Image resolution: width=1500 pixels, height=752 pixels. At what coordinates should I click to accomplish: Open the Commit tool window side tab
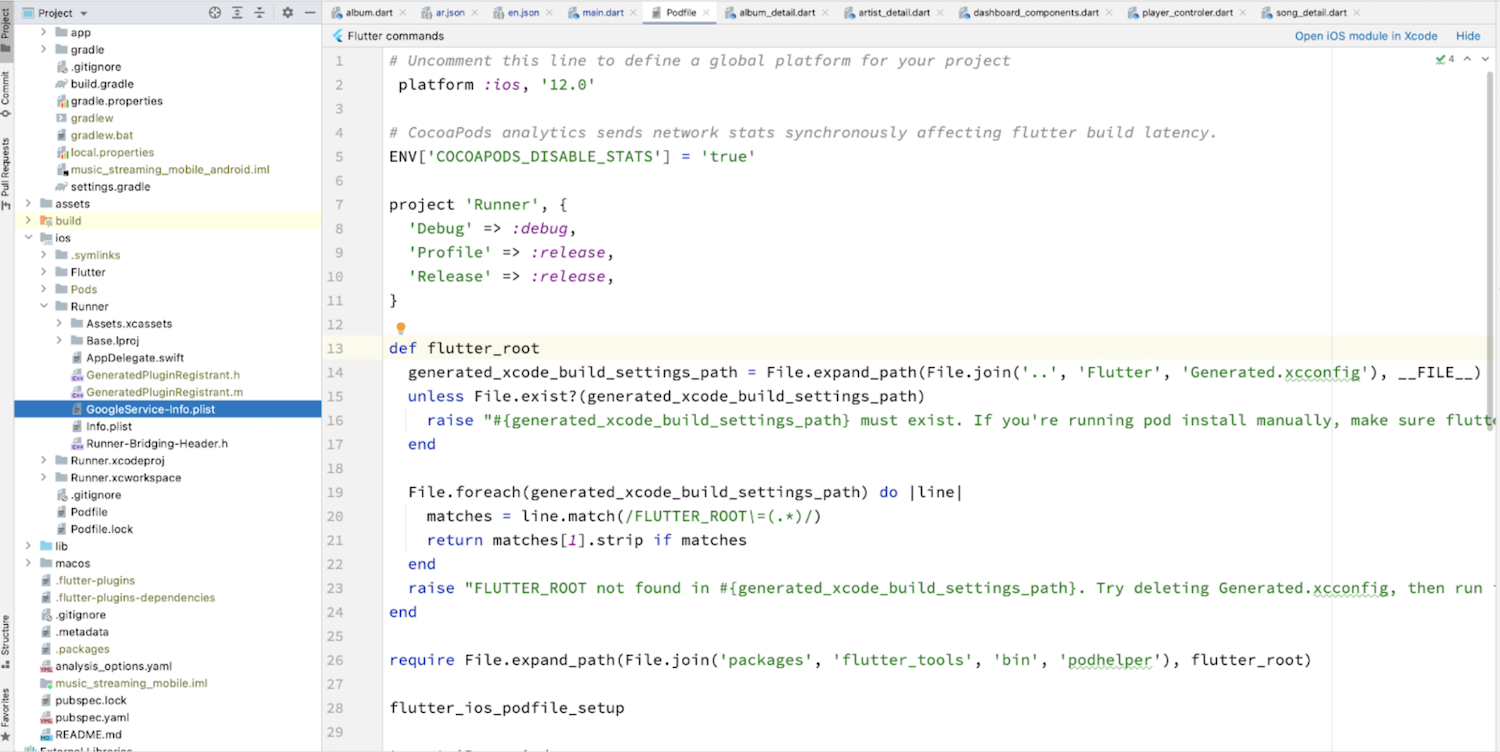[6, 96]
